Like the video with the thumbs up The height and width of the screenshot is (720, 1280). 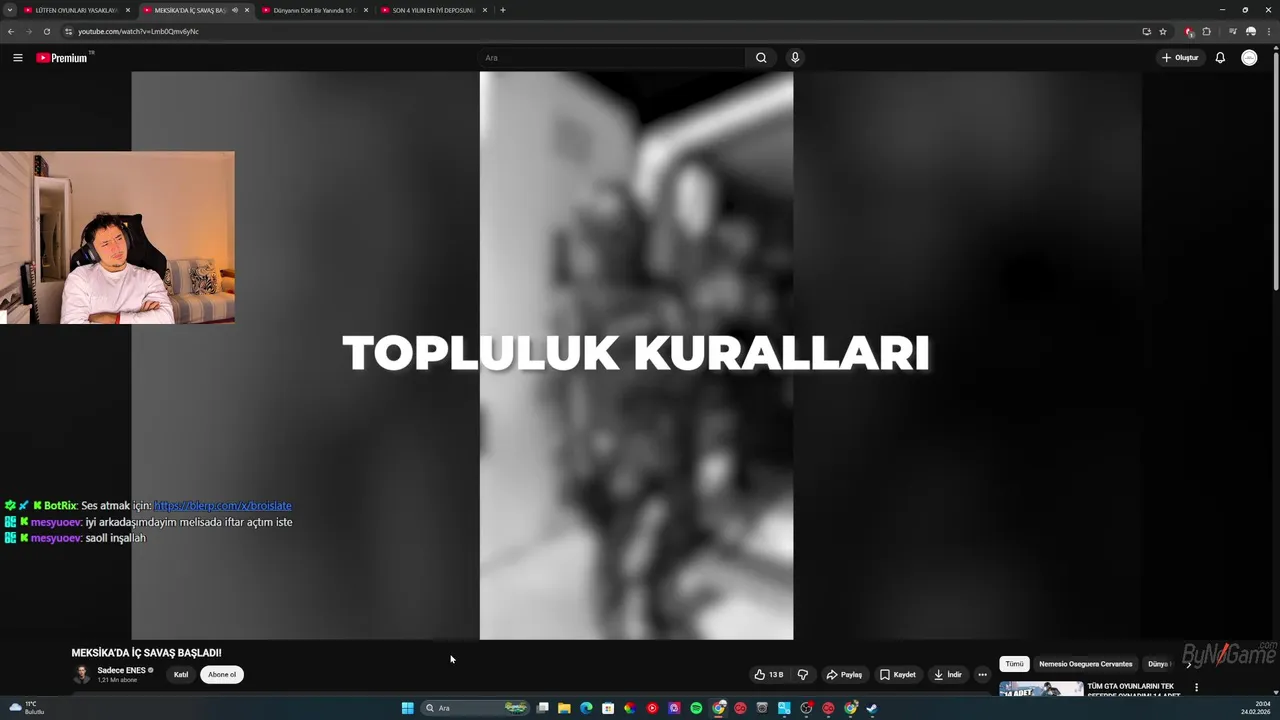[769, 675]
